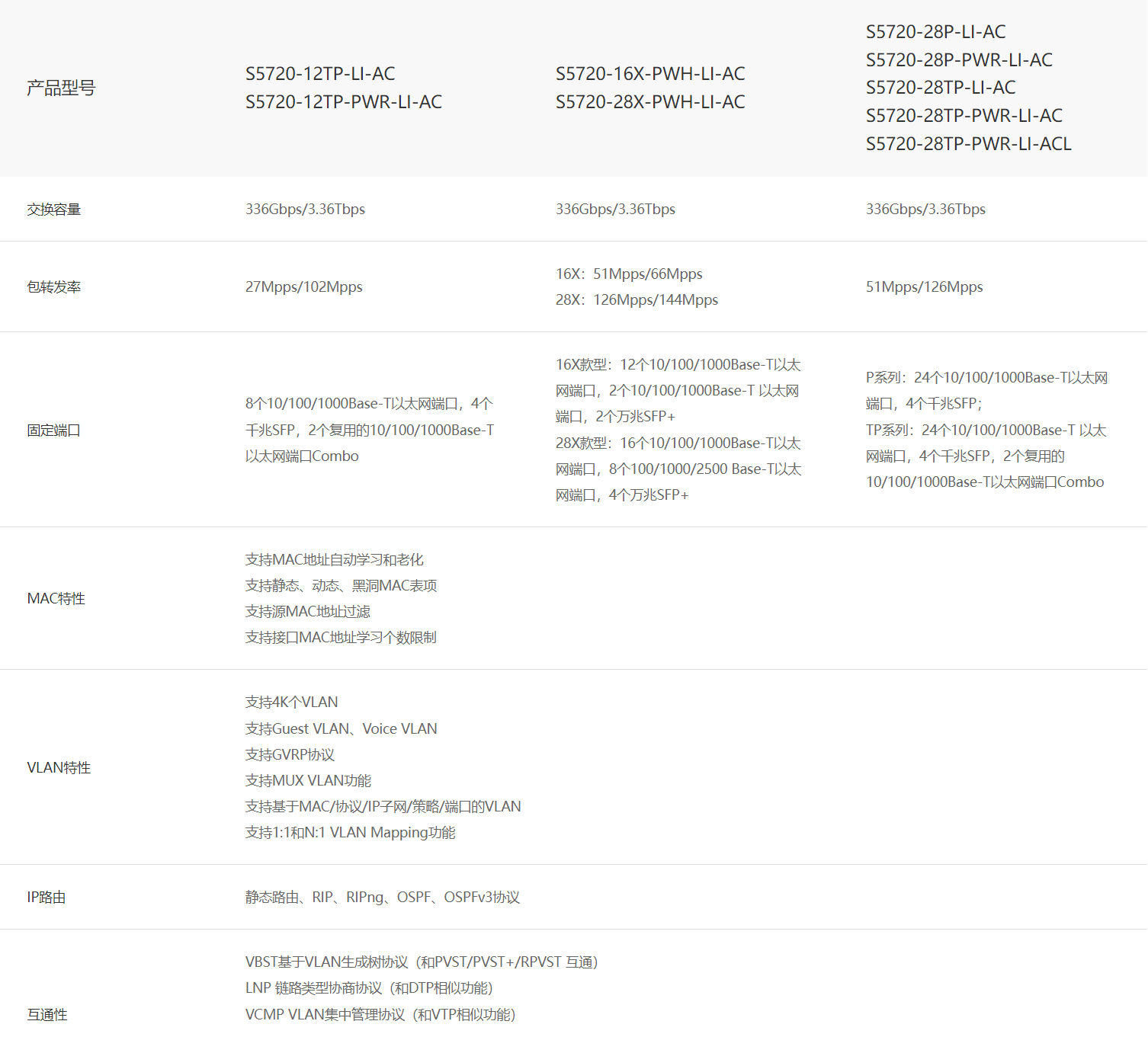Click the 支持源MAC地址过滤 line

(307, 612)
